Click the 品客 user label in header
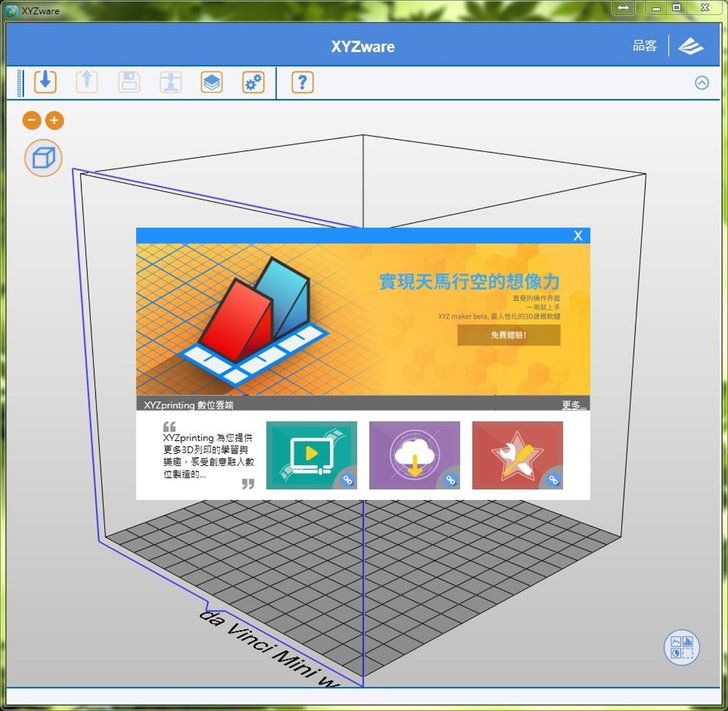The height and width of the screenshot is (711, 728). point(644,46)
